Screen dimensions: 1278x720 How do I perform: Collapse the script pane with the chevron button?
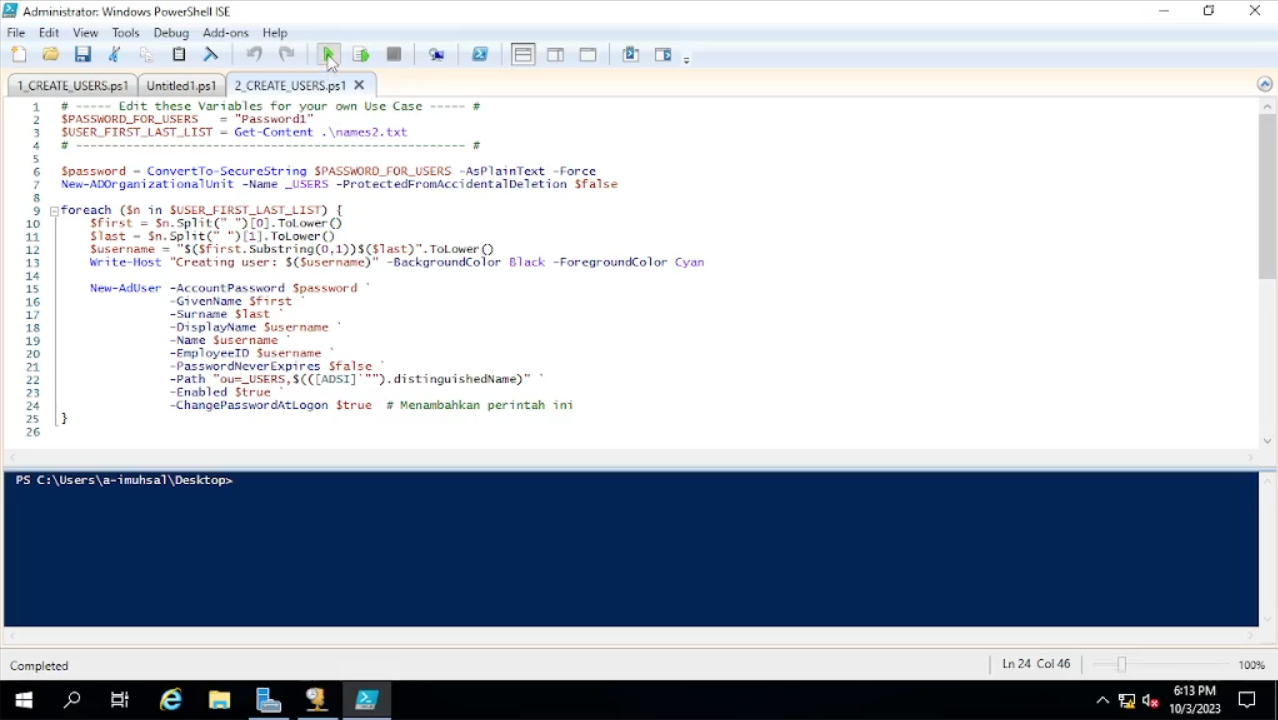(x=1265, y=85)
